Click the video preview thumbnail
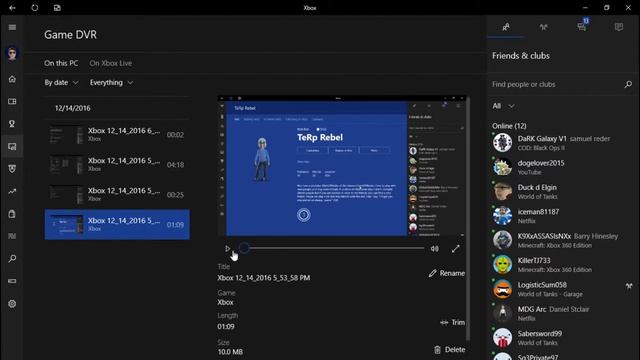This screenshot has width=640, height=360. [342, 166]
